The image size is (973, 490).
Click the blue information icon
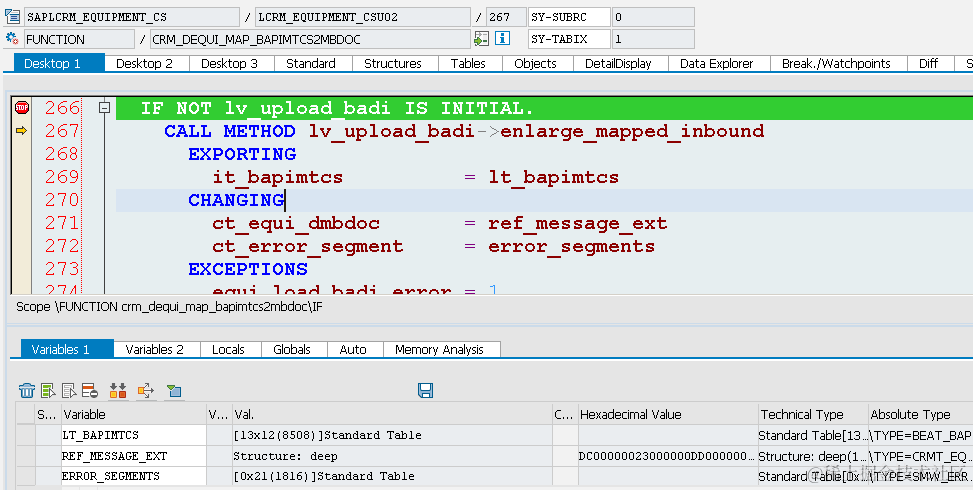tap(503, 38)
